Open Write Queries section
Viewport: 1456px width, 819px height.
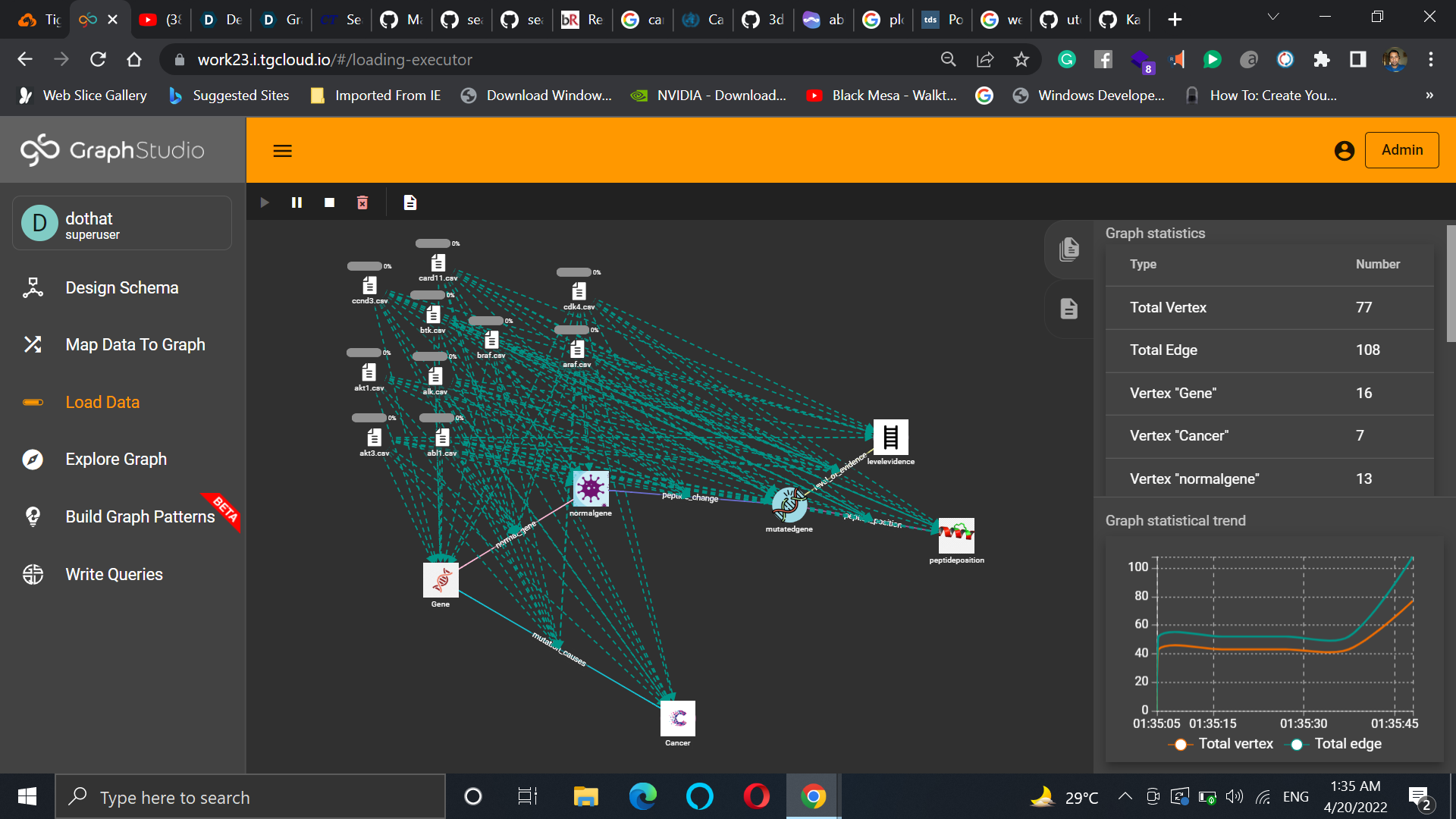coord(114,575)
